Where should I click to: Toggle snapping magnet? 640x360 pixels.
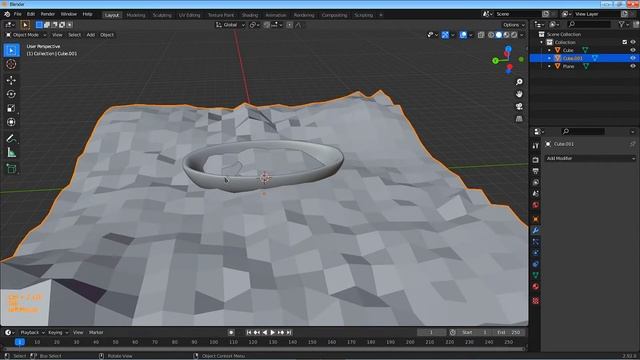coord(267,25)
